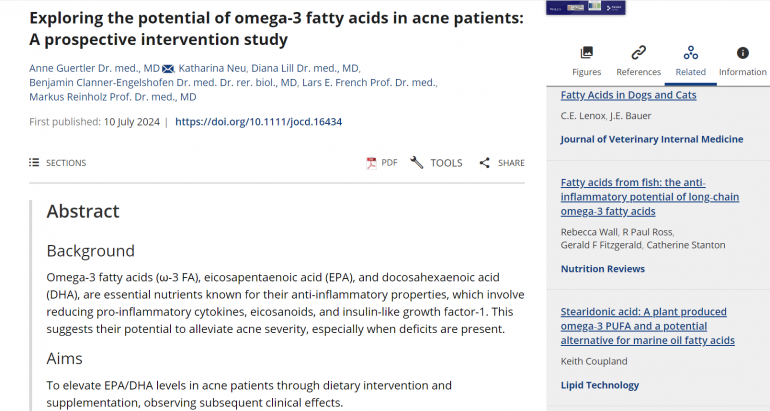Screen dimensions: 770x411
Task: Open the article DOI link
Action: (258, 122)
